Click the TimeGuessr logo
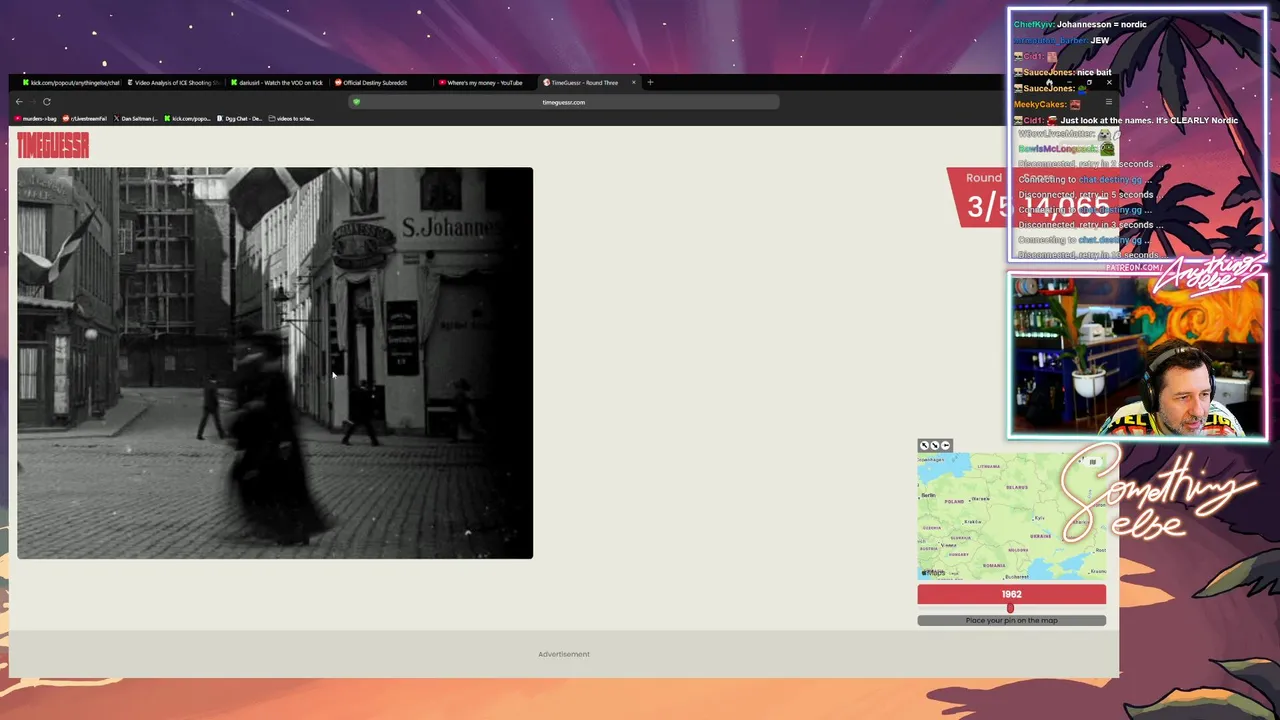The height and width of the screenshot is (720, 1280). click(53, 146)
